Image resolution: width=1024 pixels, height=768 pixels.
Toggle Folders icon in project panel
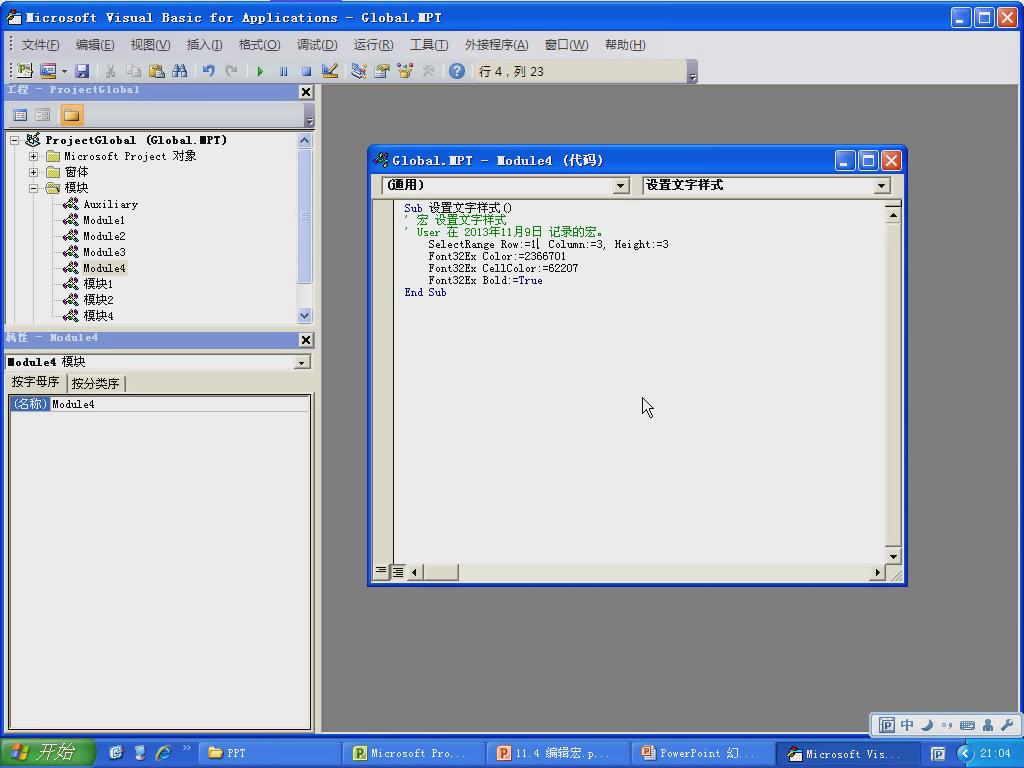71,116
